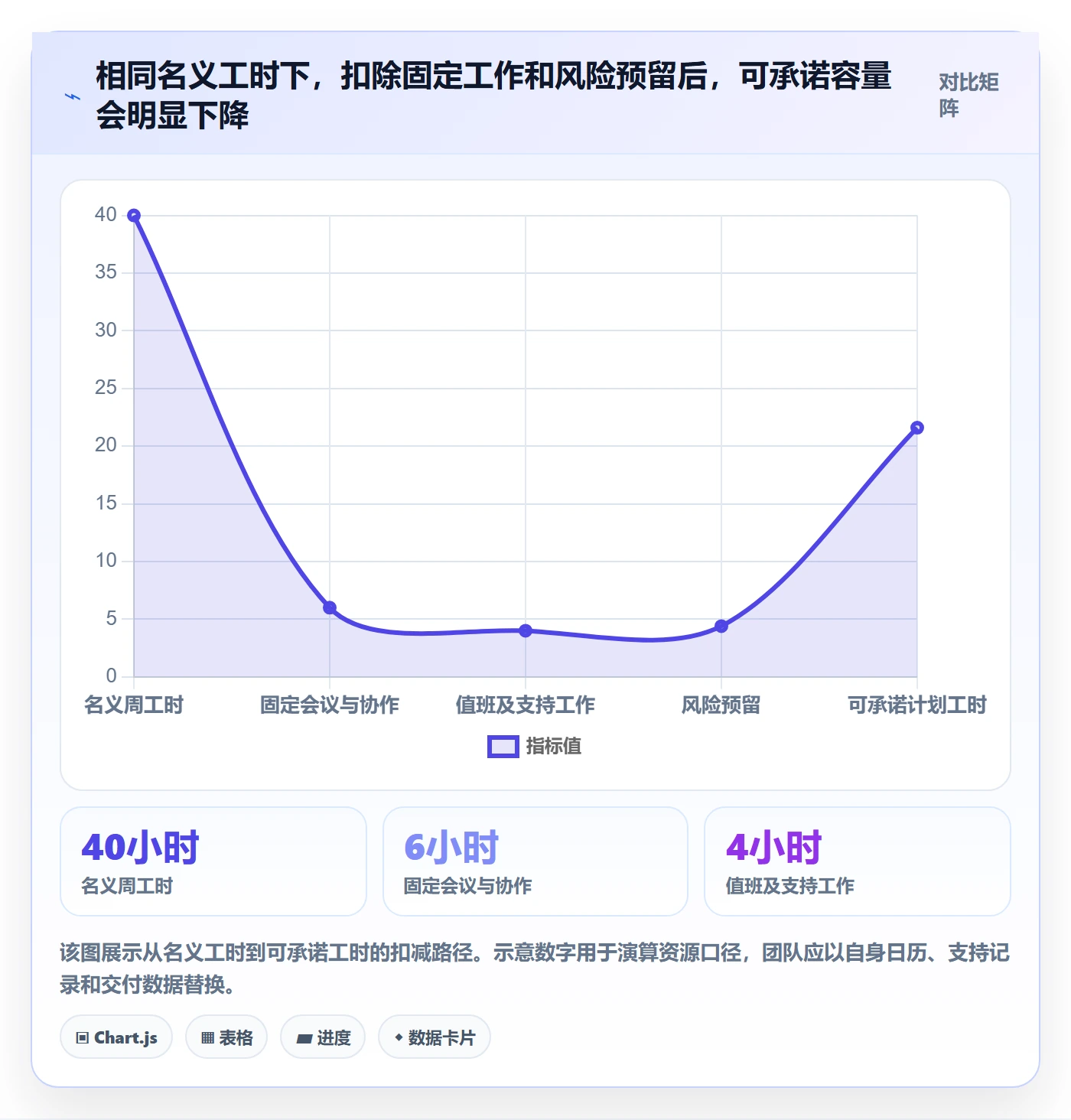1071x1120 pixels.
Task: Click the card title starting with 相同名义工时下
Action: click(x=493, y=96)
